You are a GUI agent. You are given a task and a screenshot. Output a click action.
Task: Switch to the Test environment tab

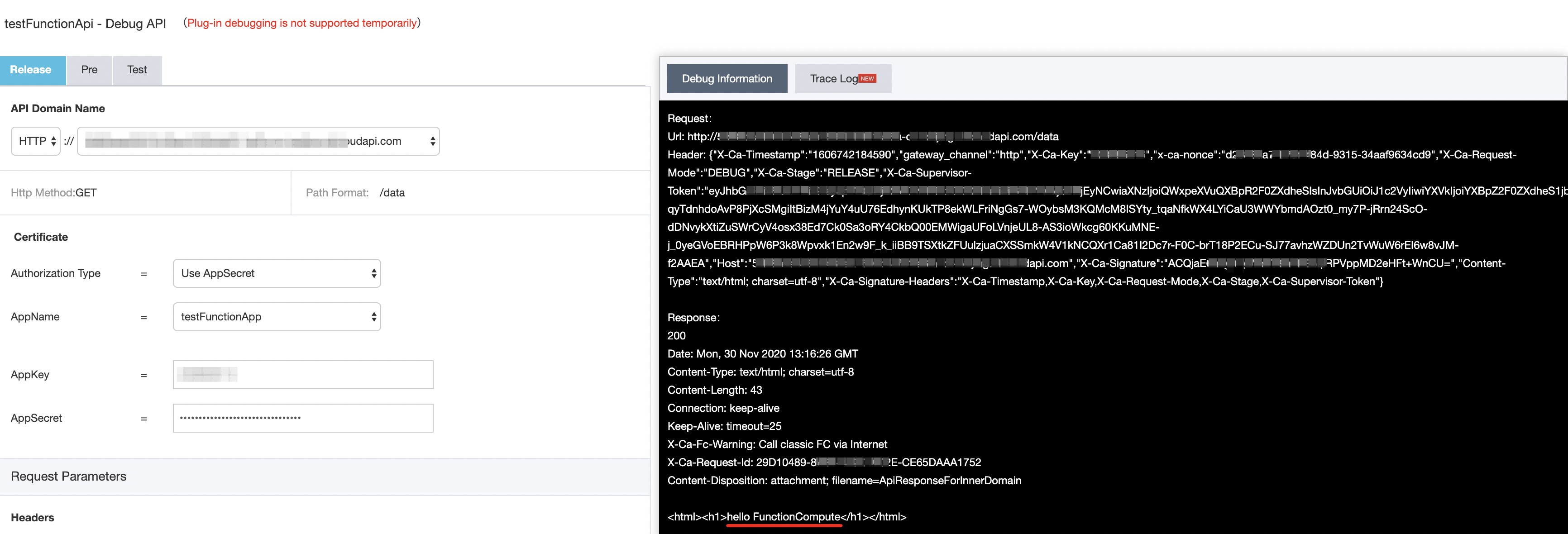tap(137, 70)
